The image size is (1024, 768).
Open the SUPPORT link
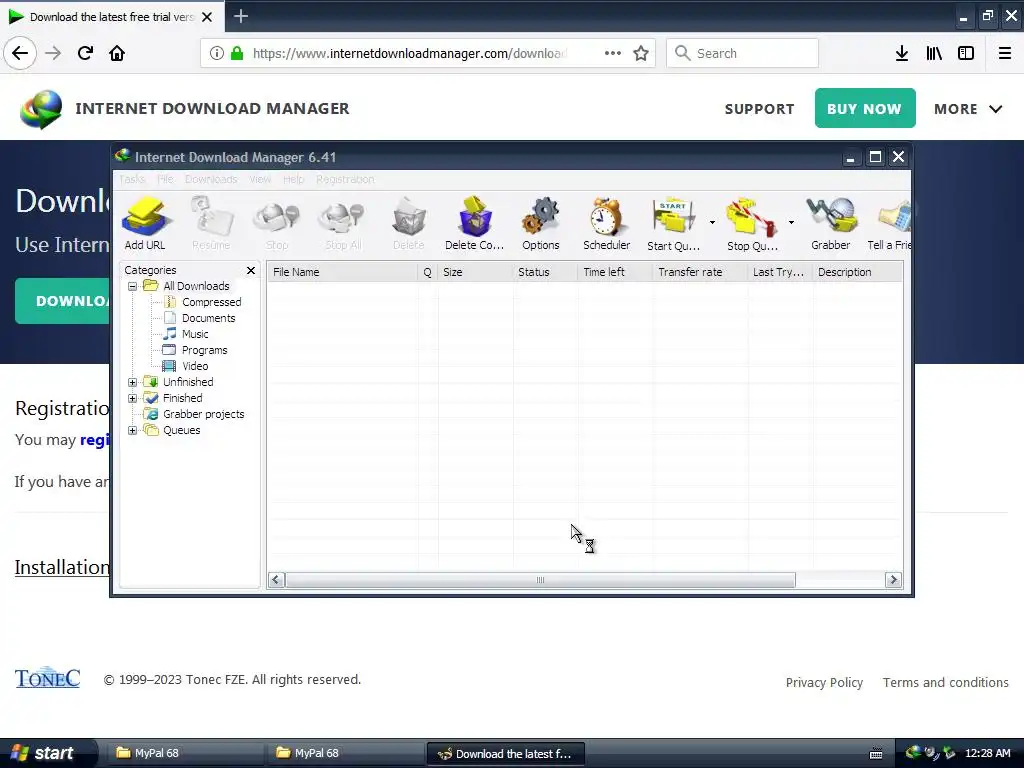pyautogui.click(x=760, y=109)
